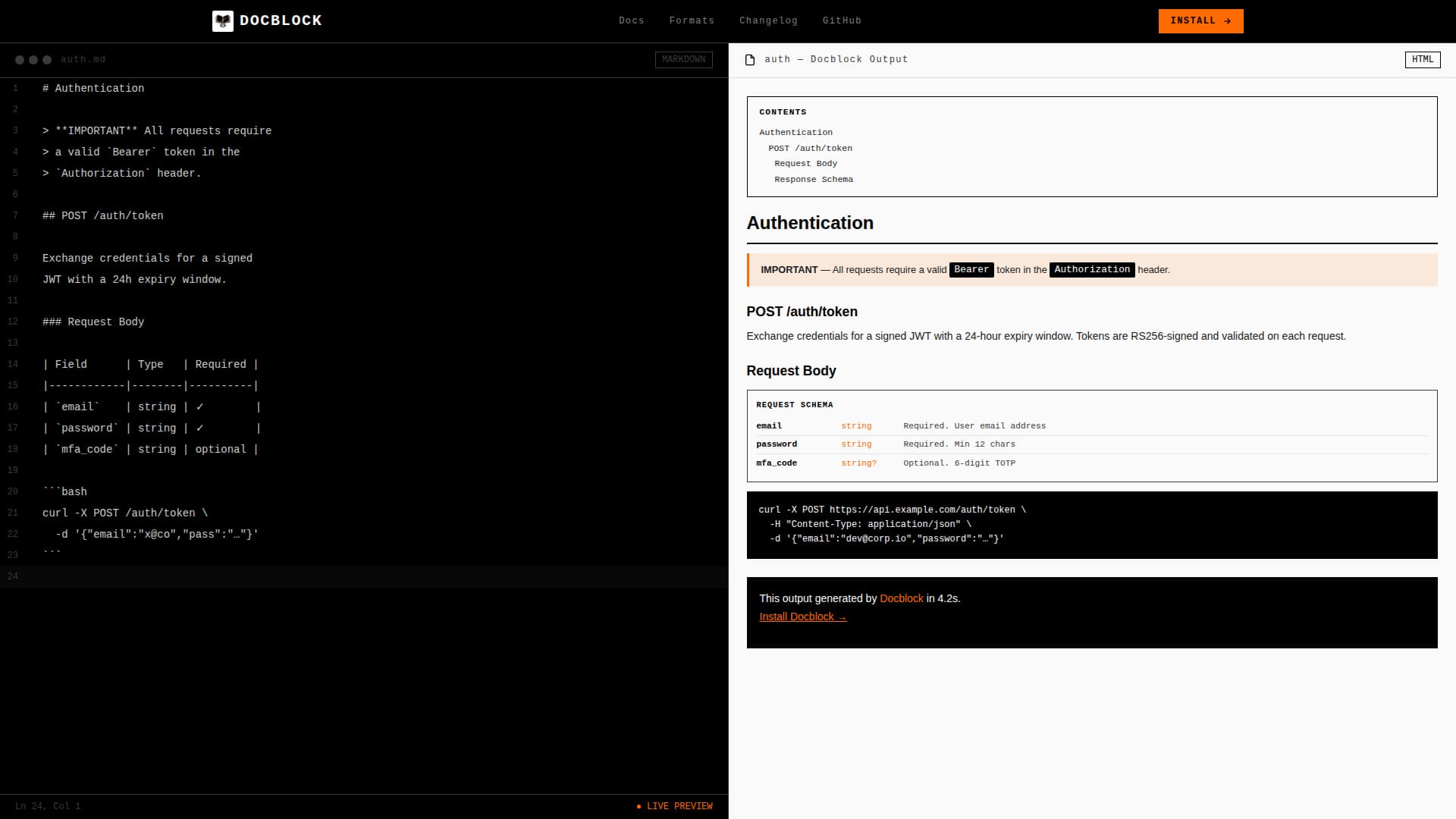
Task: Go to Authentication in Contents
Action: pyautogui.click(x=795, y=133)
